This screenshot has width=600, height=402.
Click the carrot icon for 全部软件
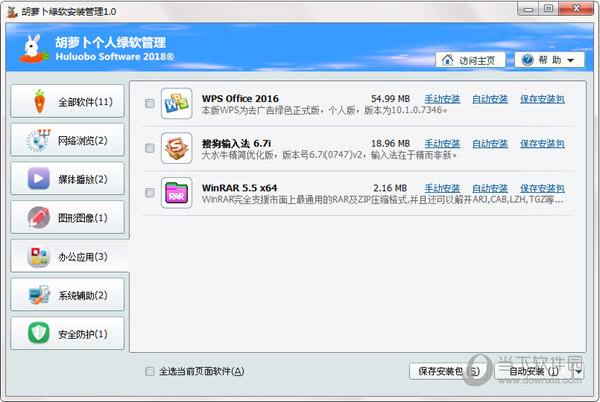click(x=38, y=102)
